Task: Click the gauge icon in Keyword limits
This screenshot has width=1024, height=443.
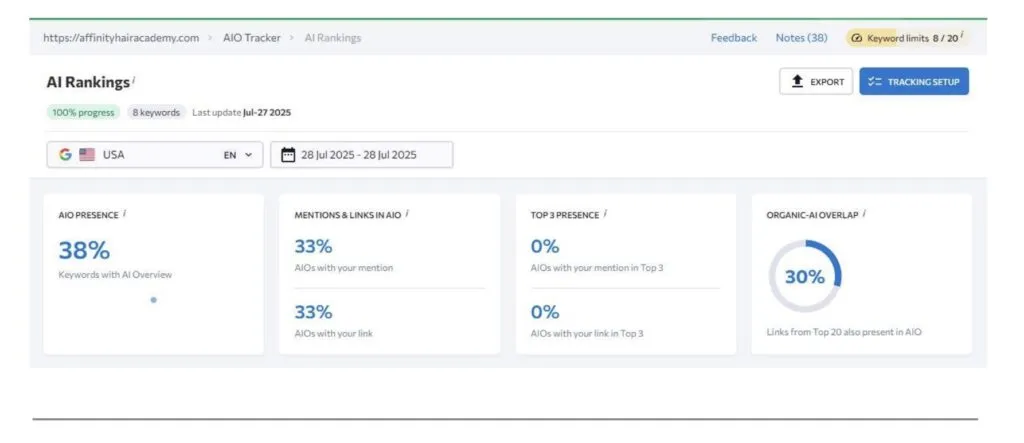Action: (857, 38)
